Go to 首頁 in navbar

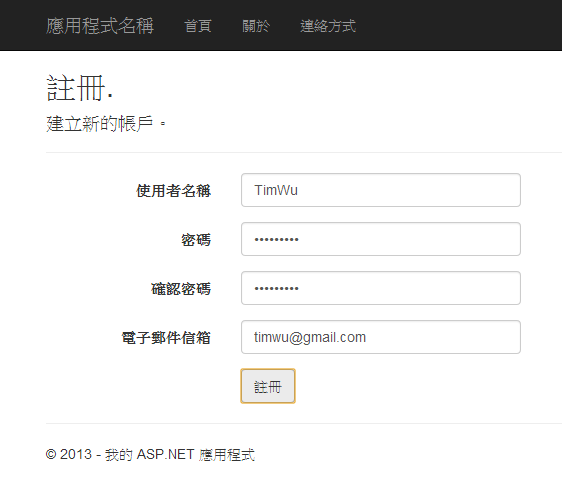pyautogui.click(x=198, y=26)
